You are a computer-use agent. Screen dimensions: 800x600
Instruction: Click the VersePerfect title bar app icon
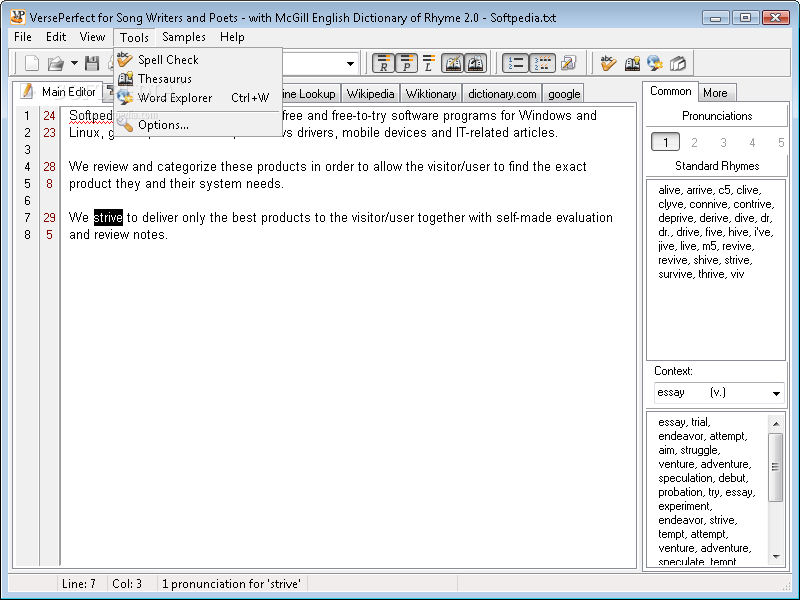[17, 16]
